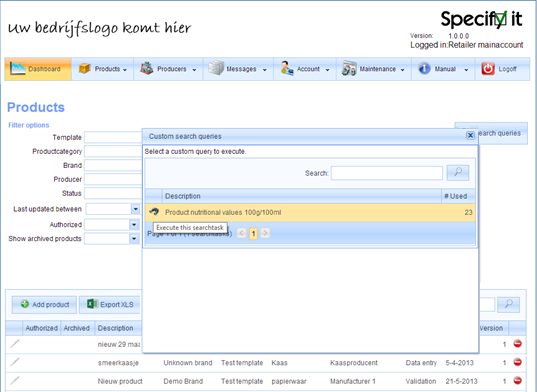Go to the previous page in the dialog pager
Image resolution: width=537 pixels, height=392 pixels.
[x=241, y=233]
